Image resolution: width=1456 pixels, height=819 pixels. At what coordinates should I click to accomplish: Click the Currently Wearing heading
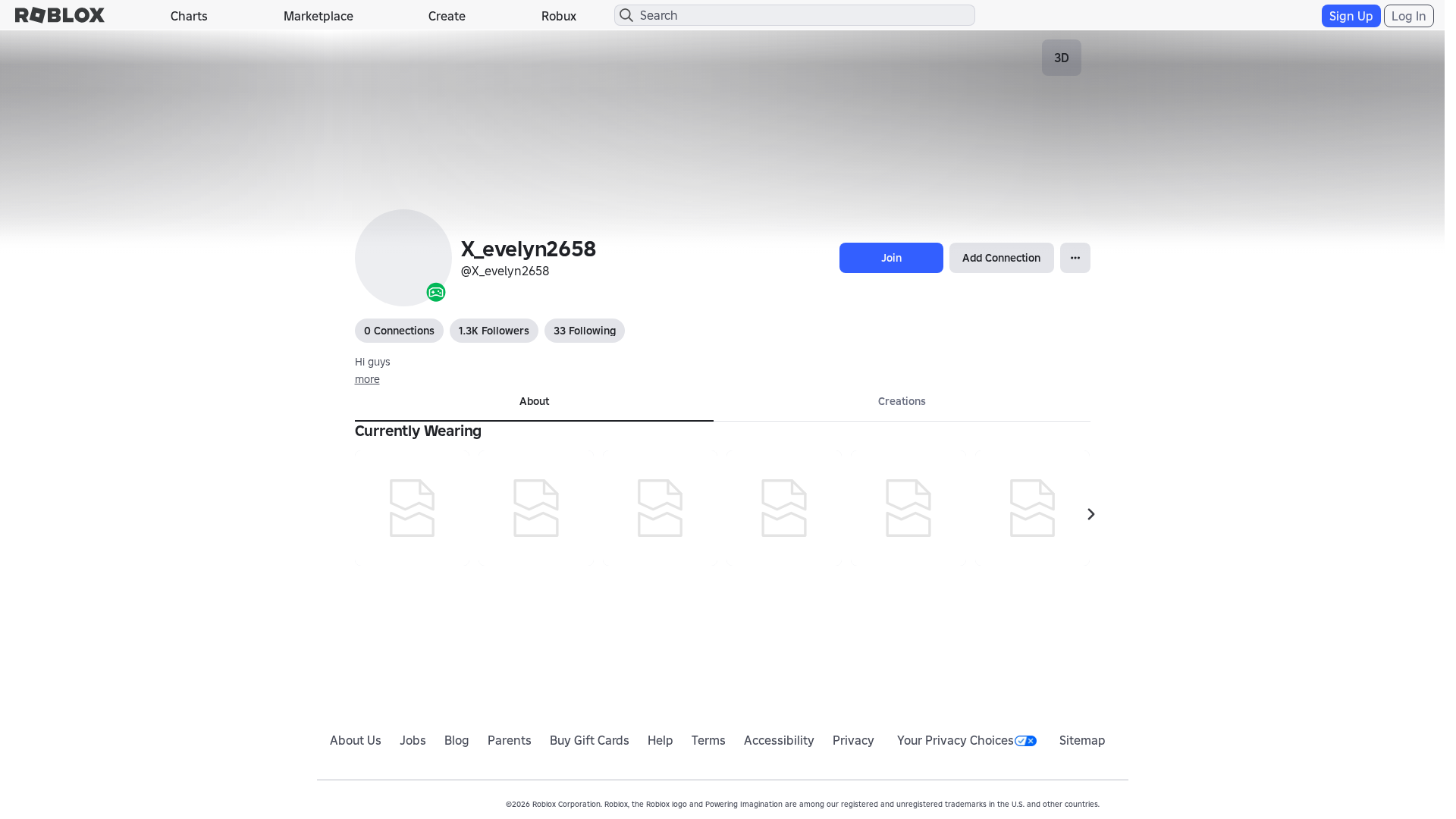[x=418, y=431]
